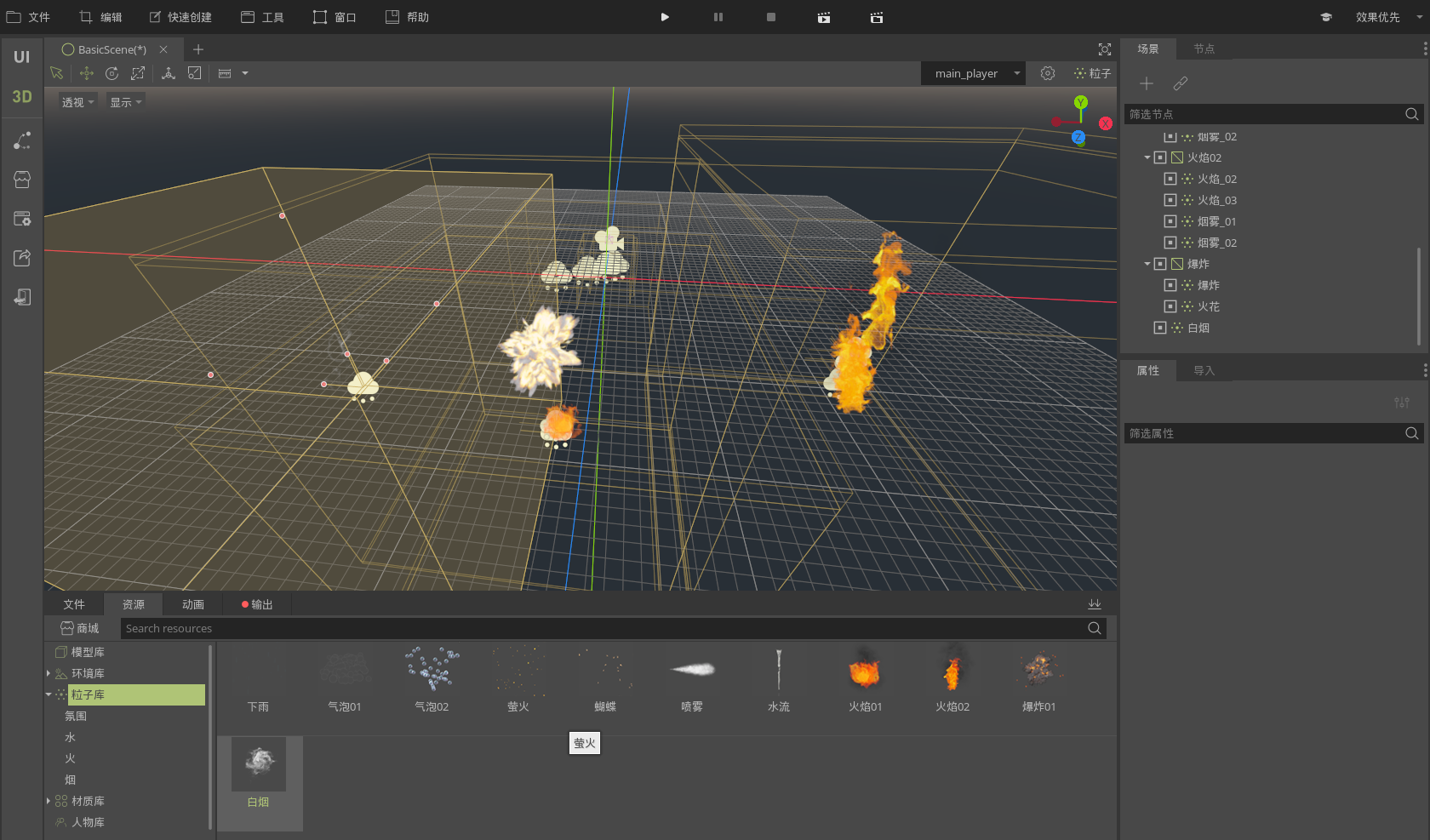This screenshot has height=840, width=1430.
Task: Click the bounding box edit tool icon
Action: (195, 73)
